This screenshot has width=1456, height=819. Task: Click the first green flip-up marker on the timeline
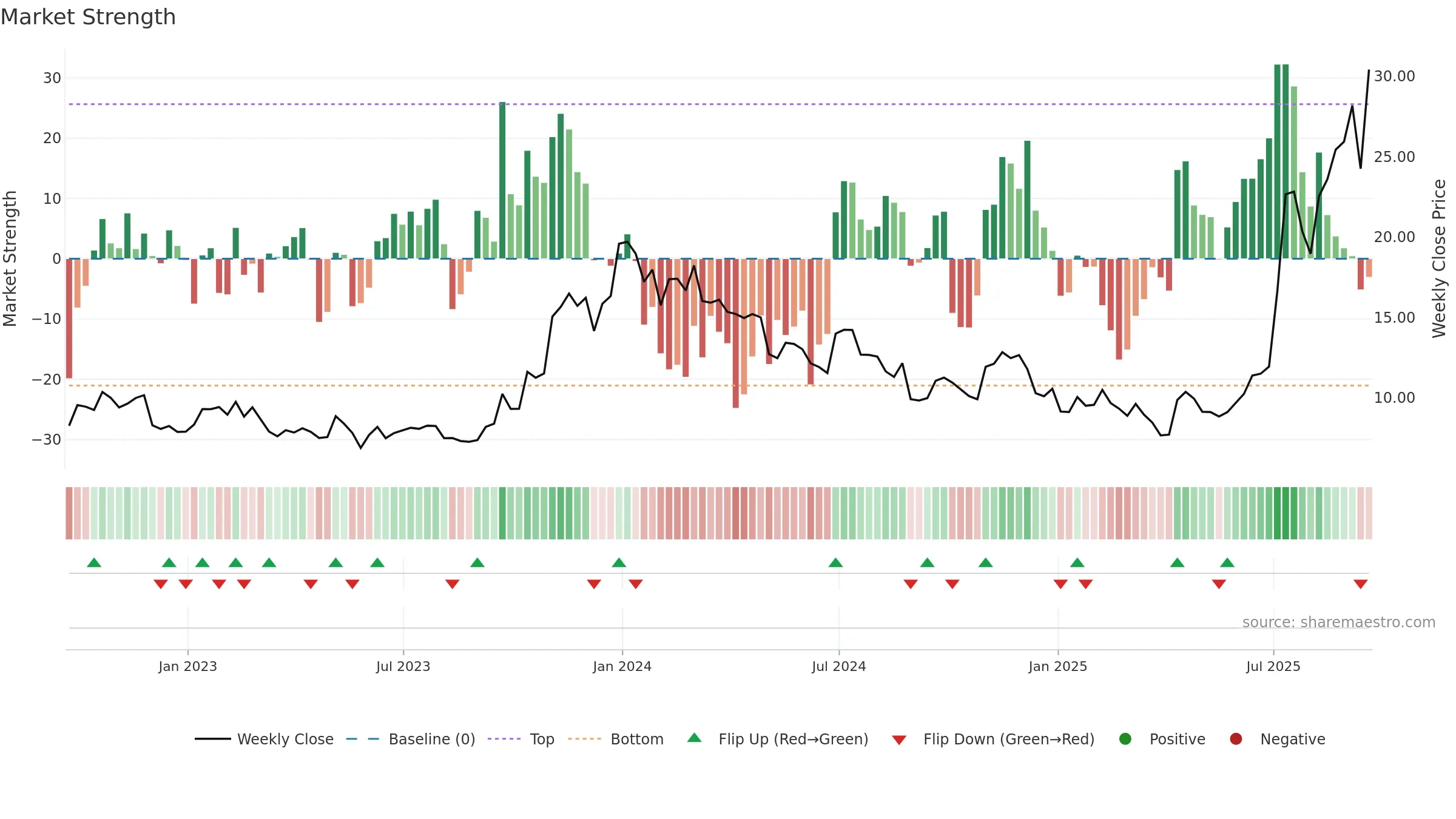(94, 562)
